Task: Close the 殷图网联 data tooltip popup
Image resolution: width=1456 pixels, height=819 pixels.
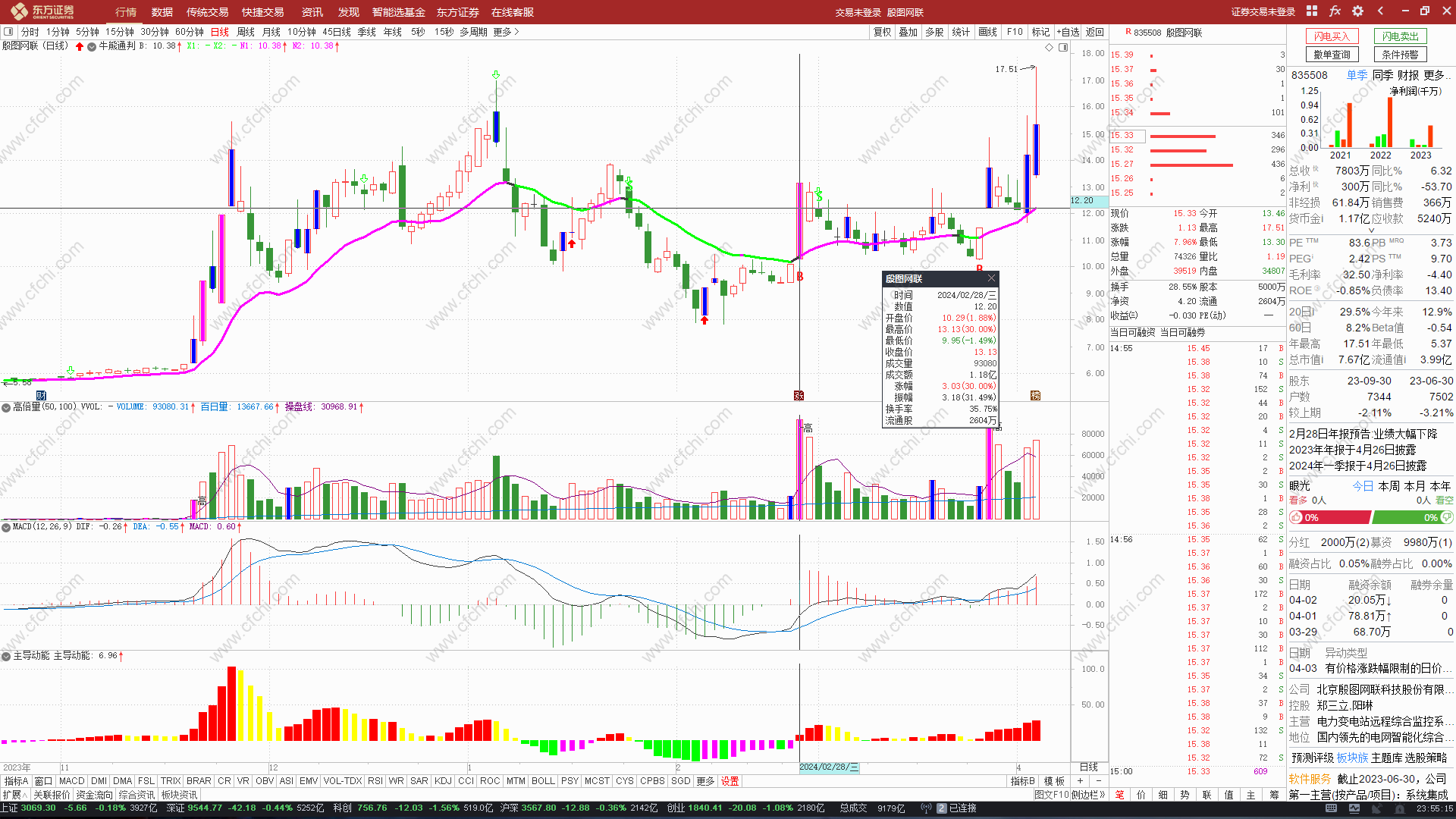Action: pyautogui.click(x=990, y=278)
